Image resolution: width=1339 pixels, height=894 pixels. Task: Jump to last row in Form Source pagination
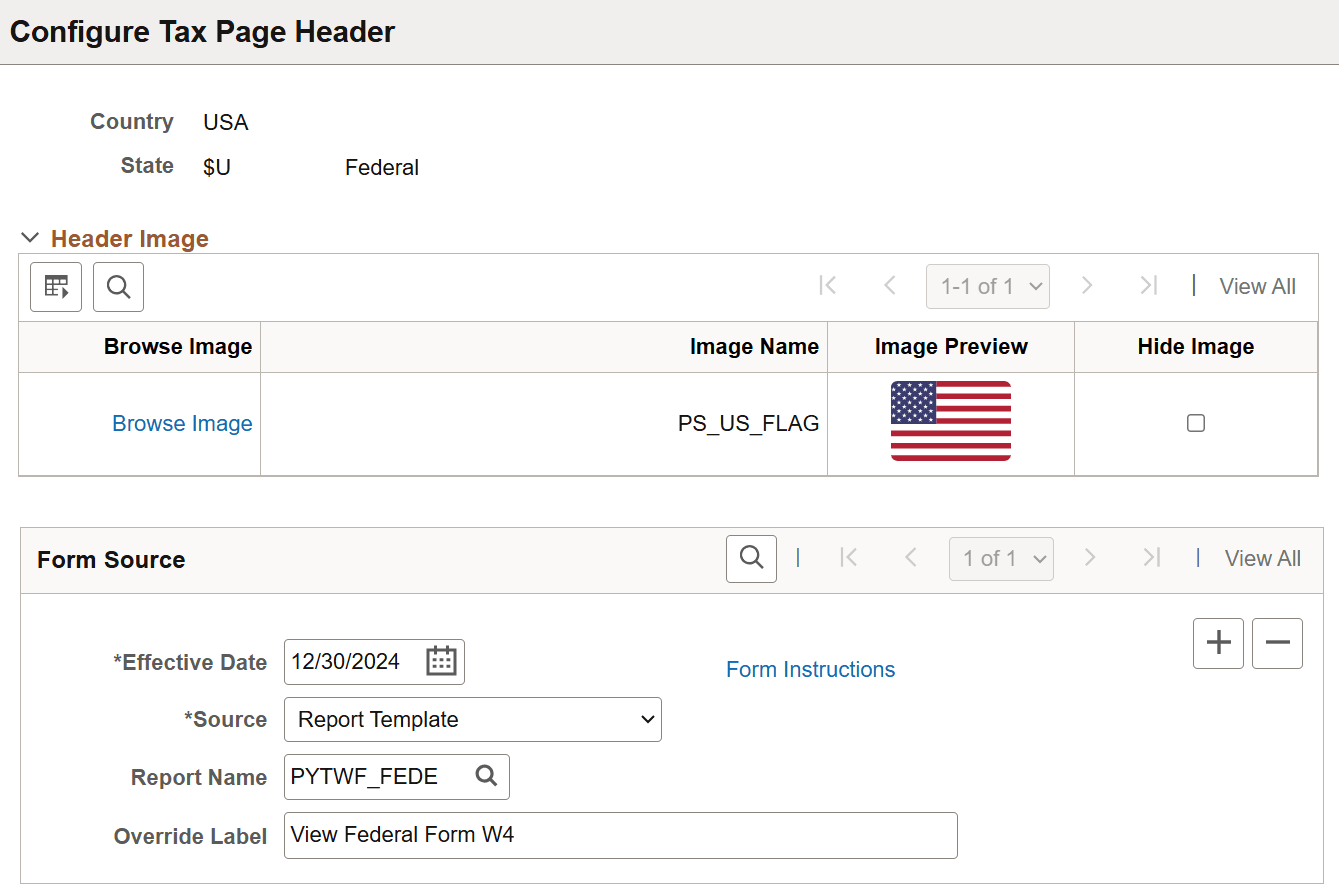[1150, 558]
